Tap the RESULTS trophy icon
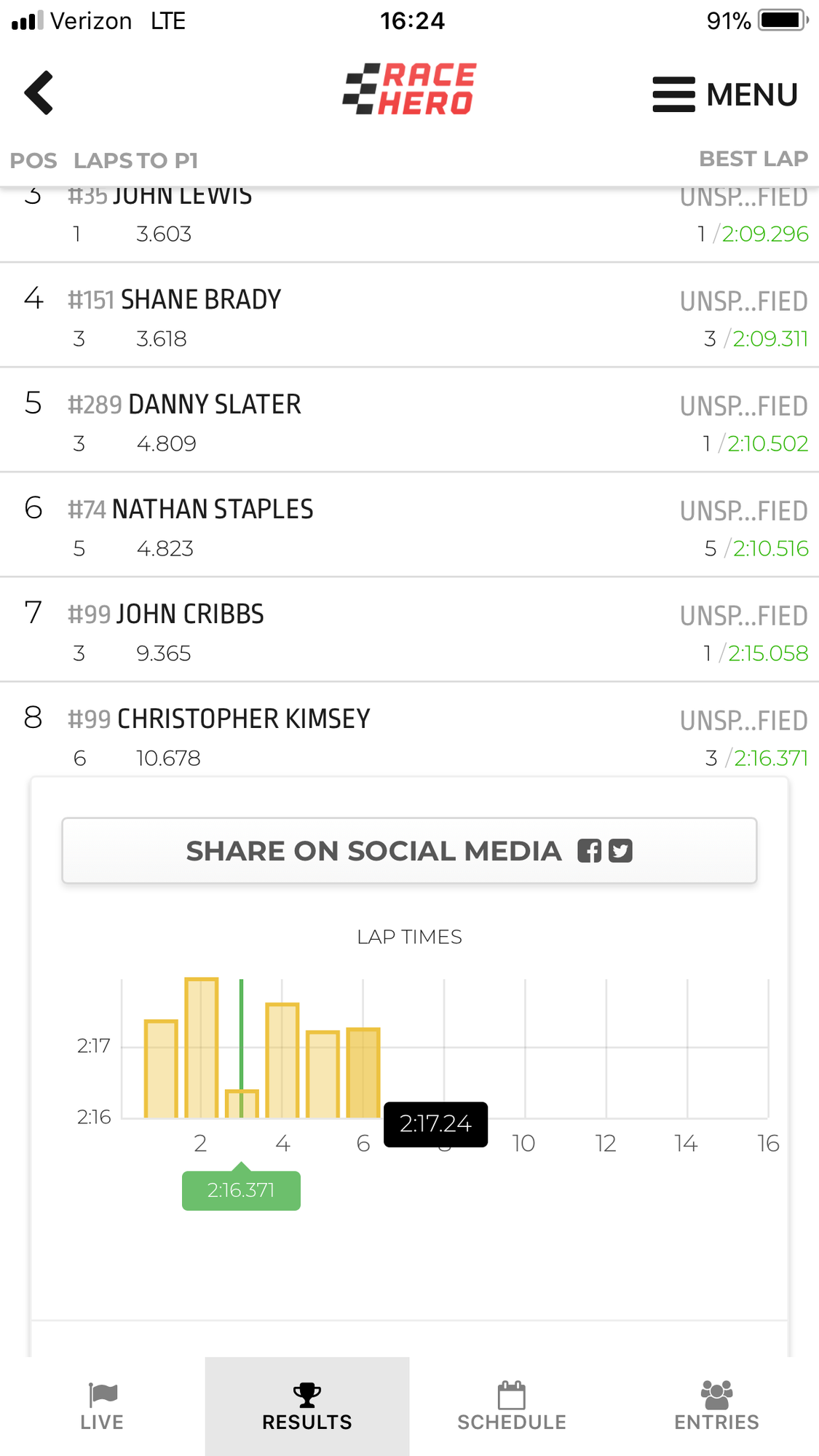 point(306,1394)
